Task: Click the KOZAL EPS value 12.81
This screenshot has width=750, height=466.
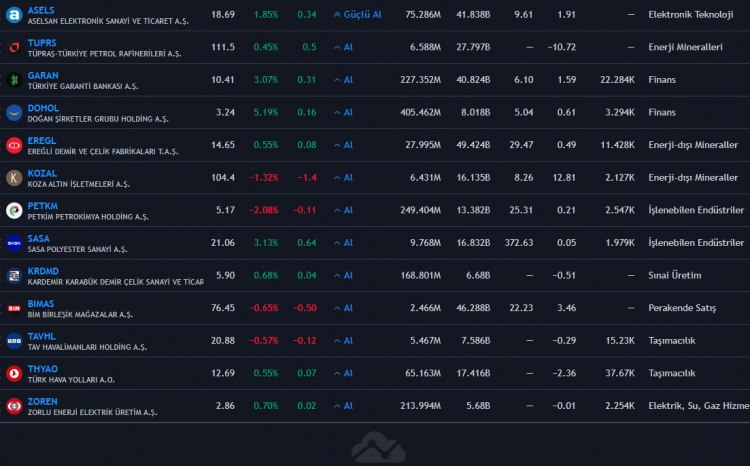Action: 563,178
